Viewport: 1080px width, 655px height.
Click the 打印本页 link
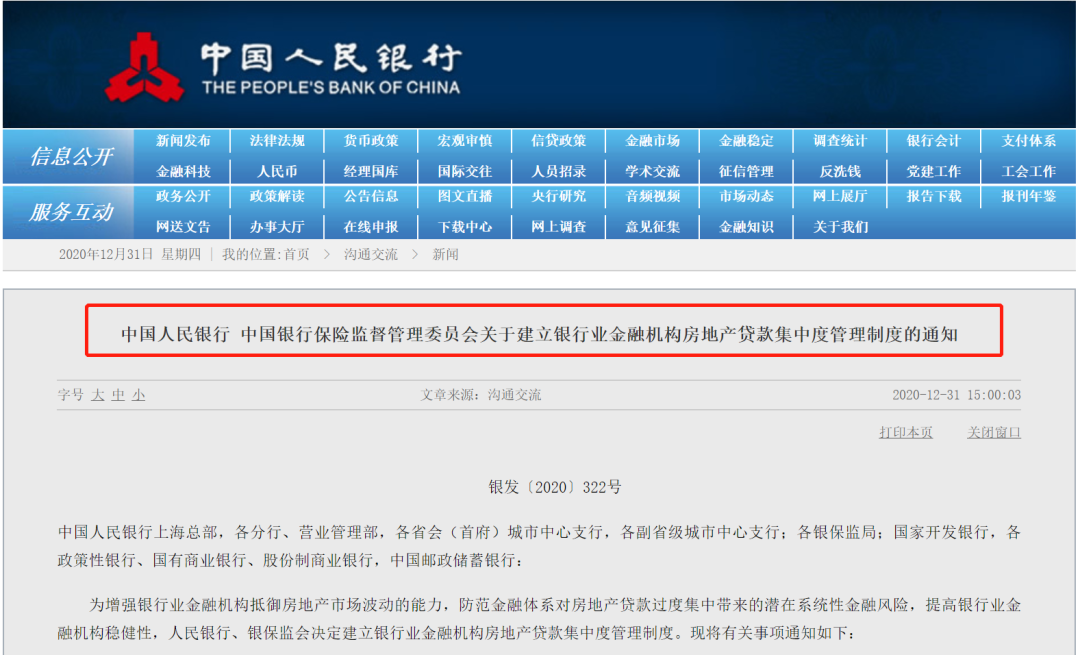(906, 433)
